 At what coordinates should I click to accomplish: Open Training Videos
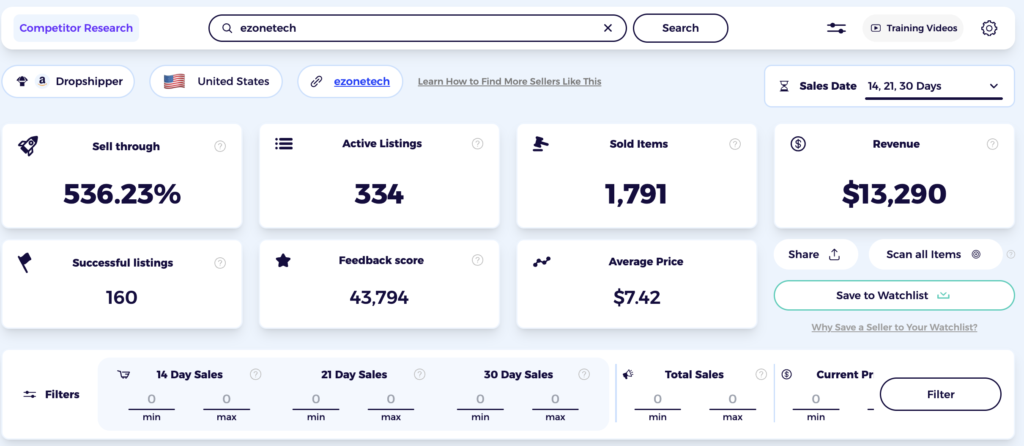pyautogui.click(x=913, y=28)
